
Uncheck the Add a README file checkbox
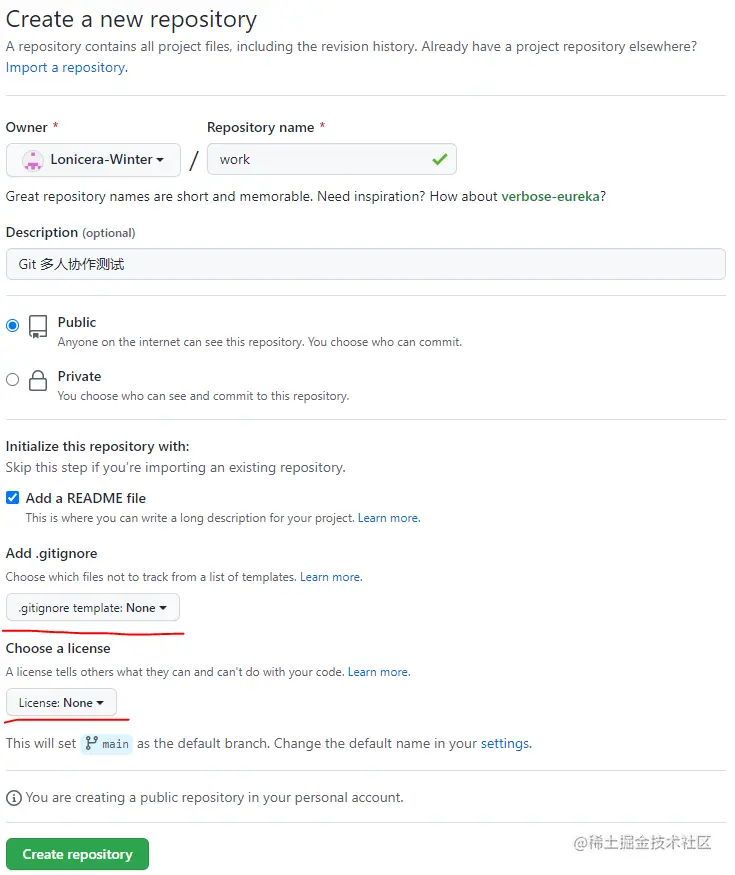(x=13, y=498)
